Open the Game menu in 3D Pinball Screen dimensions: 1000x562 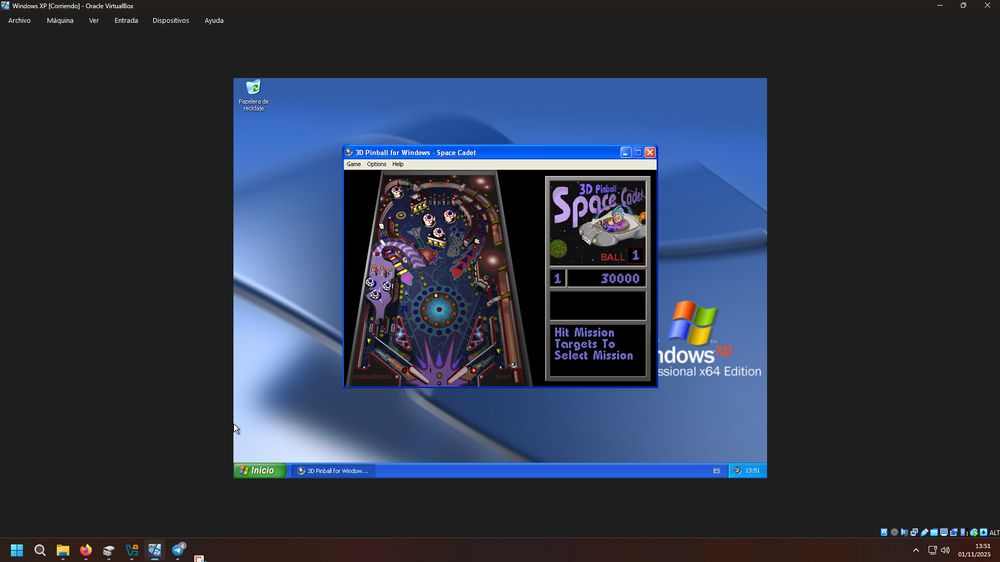pyautogui.click(x=353, y=164)
